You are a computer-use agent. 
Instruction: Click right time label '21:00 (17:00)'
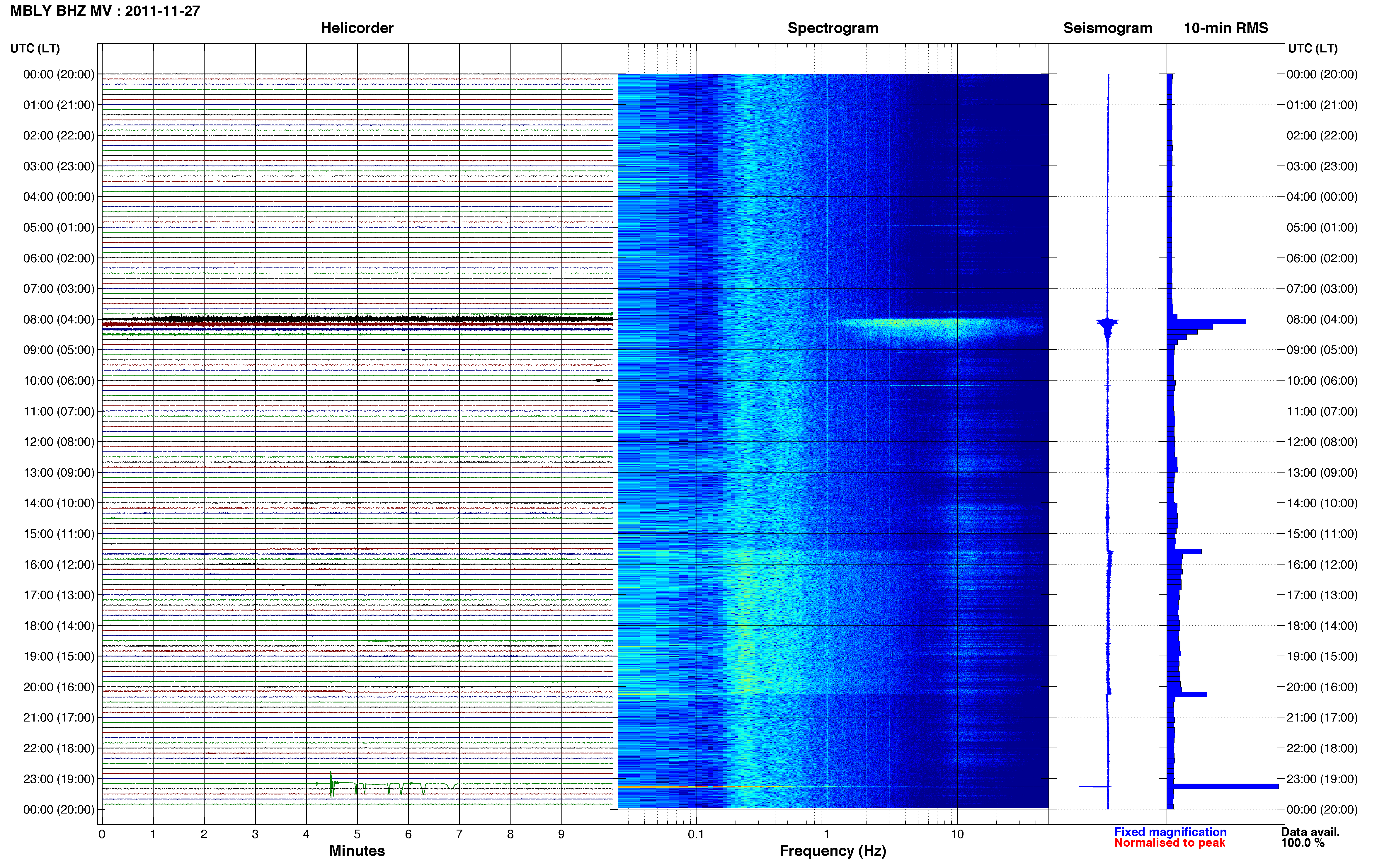[1322, 718]
